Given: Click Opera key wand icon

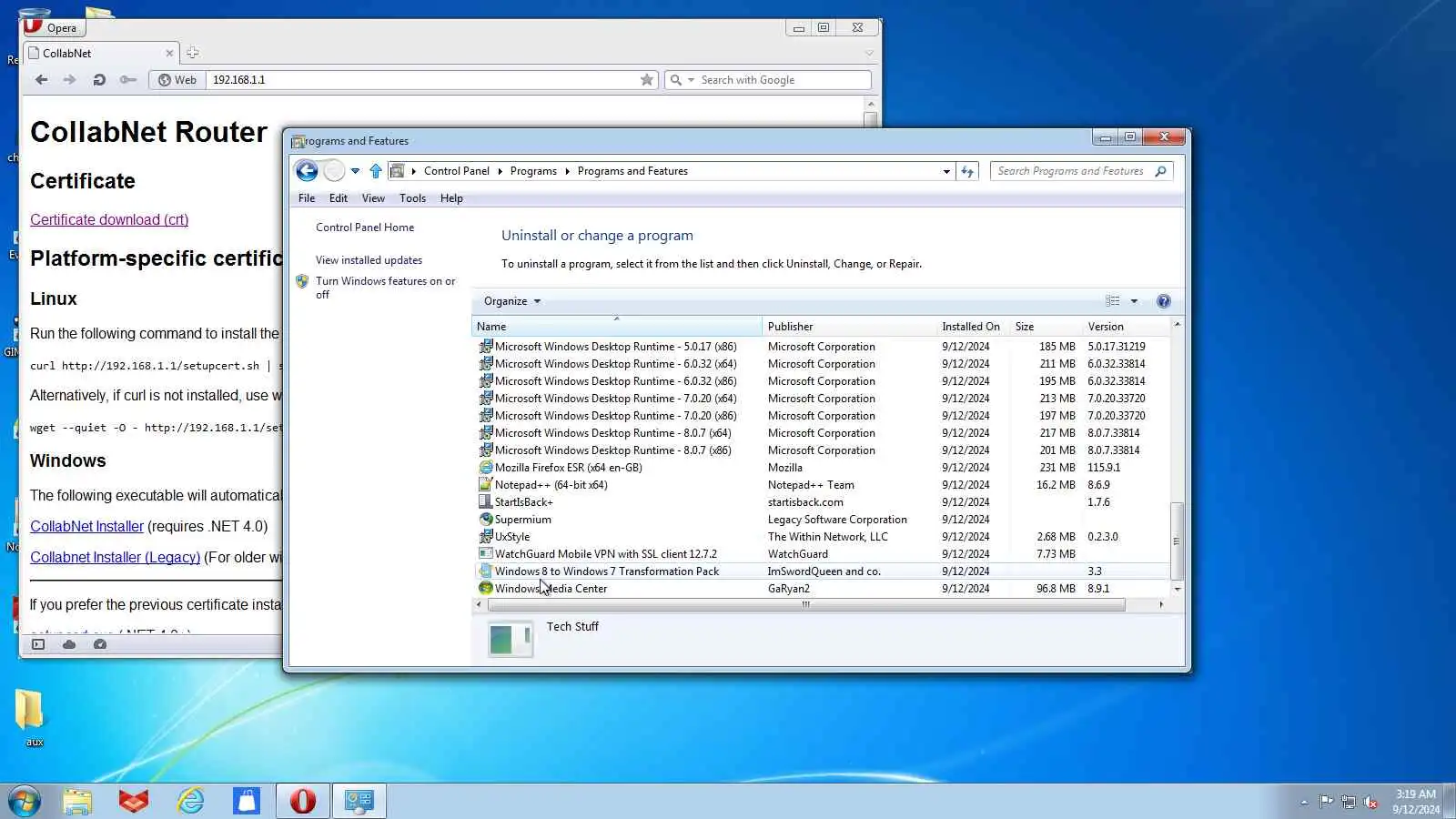Looking at the screenshot, I should pos(128,80).
